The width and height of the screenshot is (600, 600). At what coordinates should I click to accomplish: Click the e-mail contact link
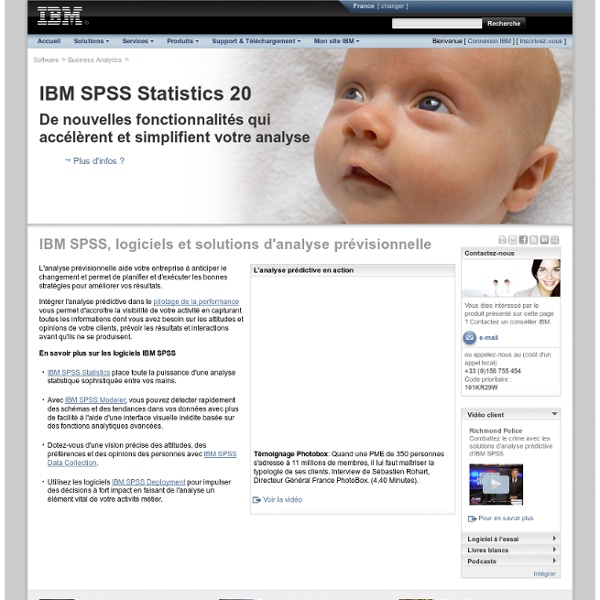[x=488, y=338]
